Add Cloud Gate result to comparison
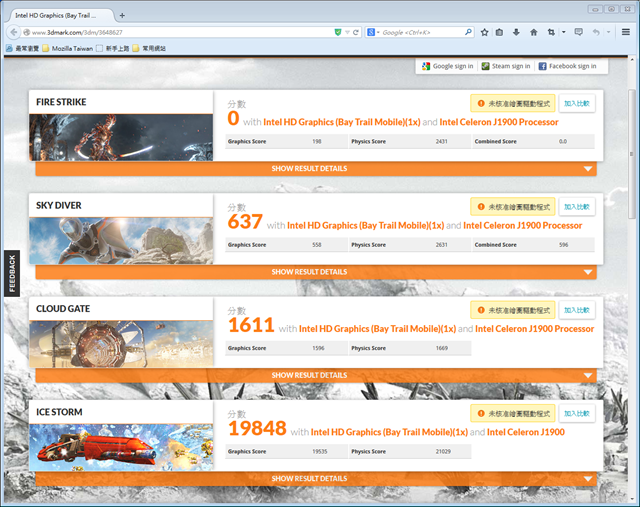The height and width of the screenshot is (507, 640). point(577,310)
